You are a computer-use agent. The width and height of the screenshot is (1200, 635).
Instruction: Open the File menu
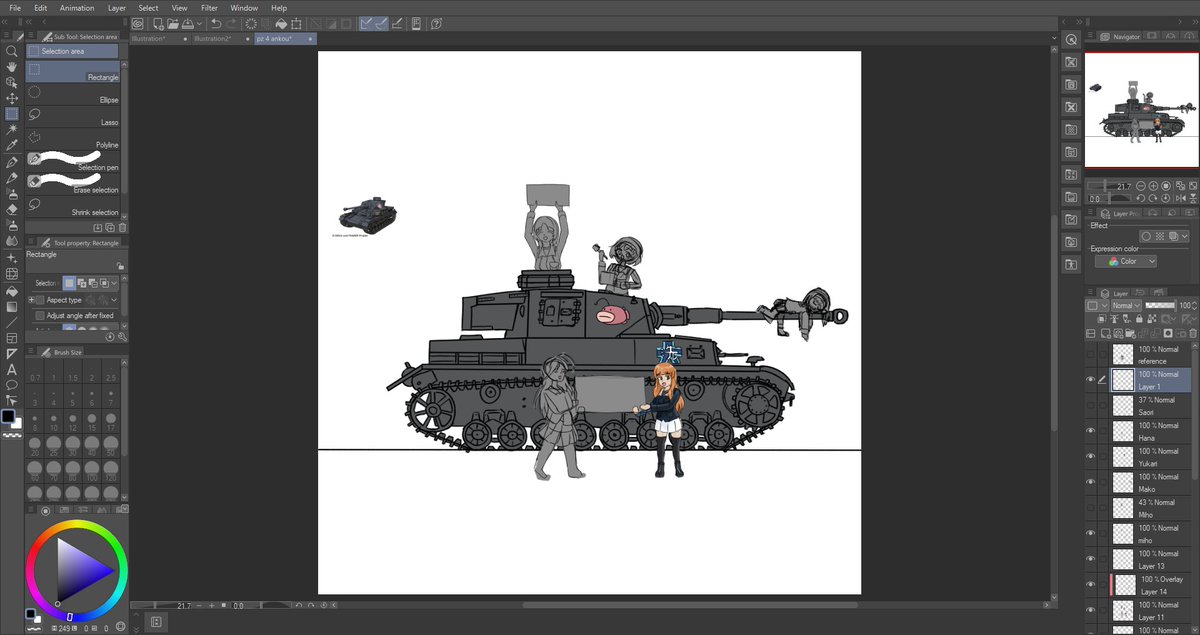[x=15, y=7]
